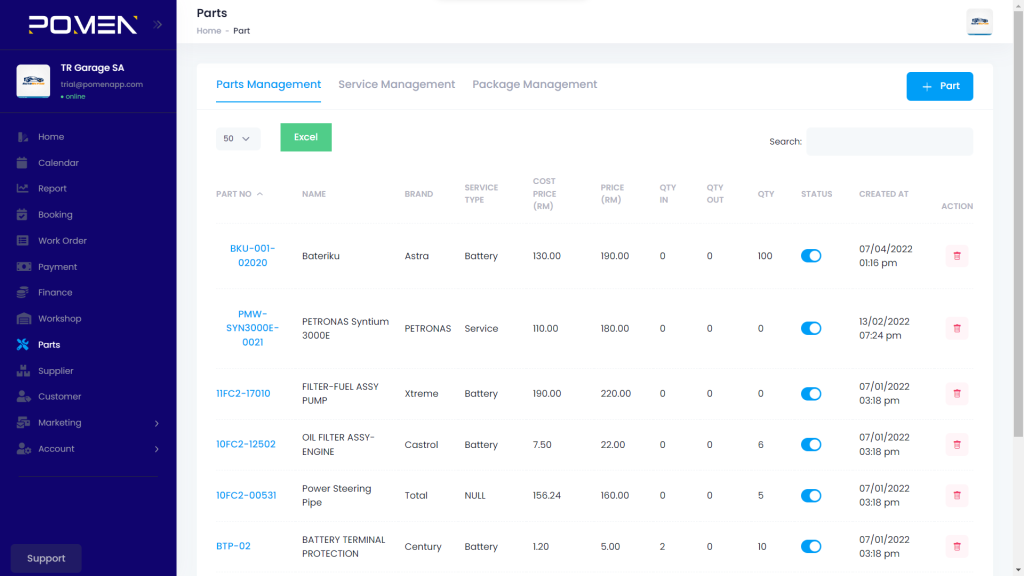Open part 10FC2-12502 link
1024x576 pixels.
[246, 444]
